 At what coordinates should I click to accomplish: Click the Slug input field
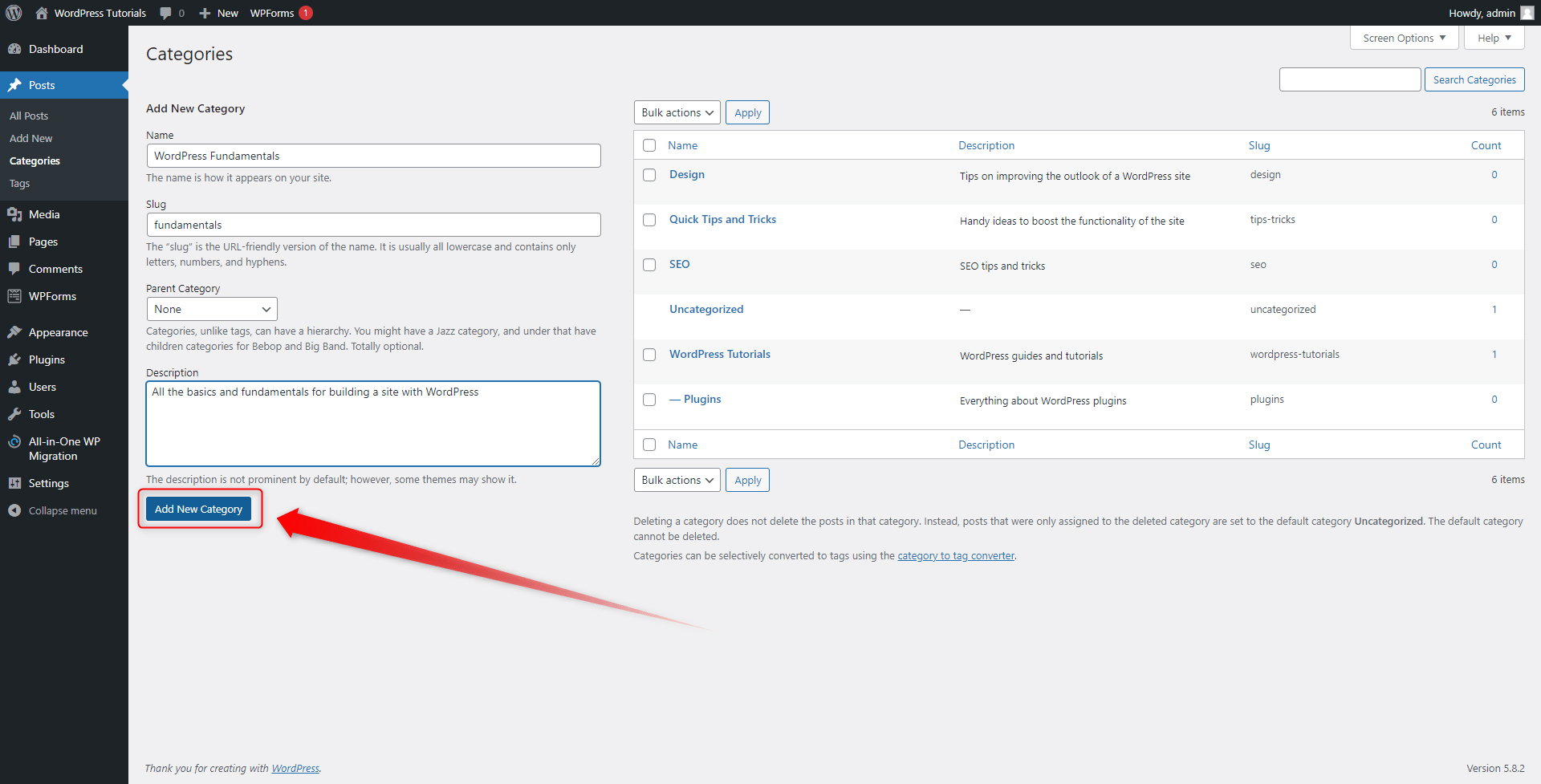373,225
